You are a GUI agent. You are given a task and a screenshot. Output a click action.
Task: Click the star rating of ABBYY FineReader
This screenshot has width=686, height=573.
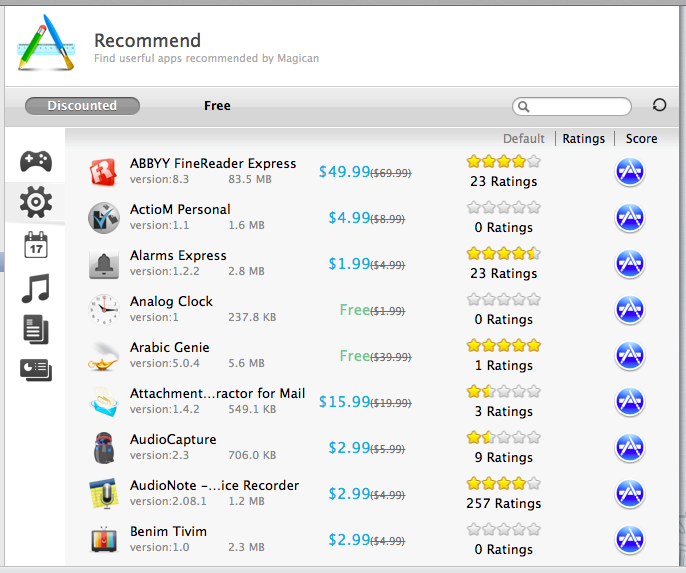504,161
